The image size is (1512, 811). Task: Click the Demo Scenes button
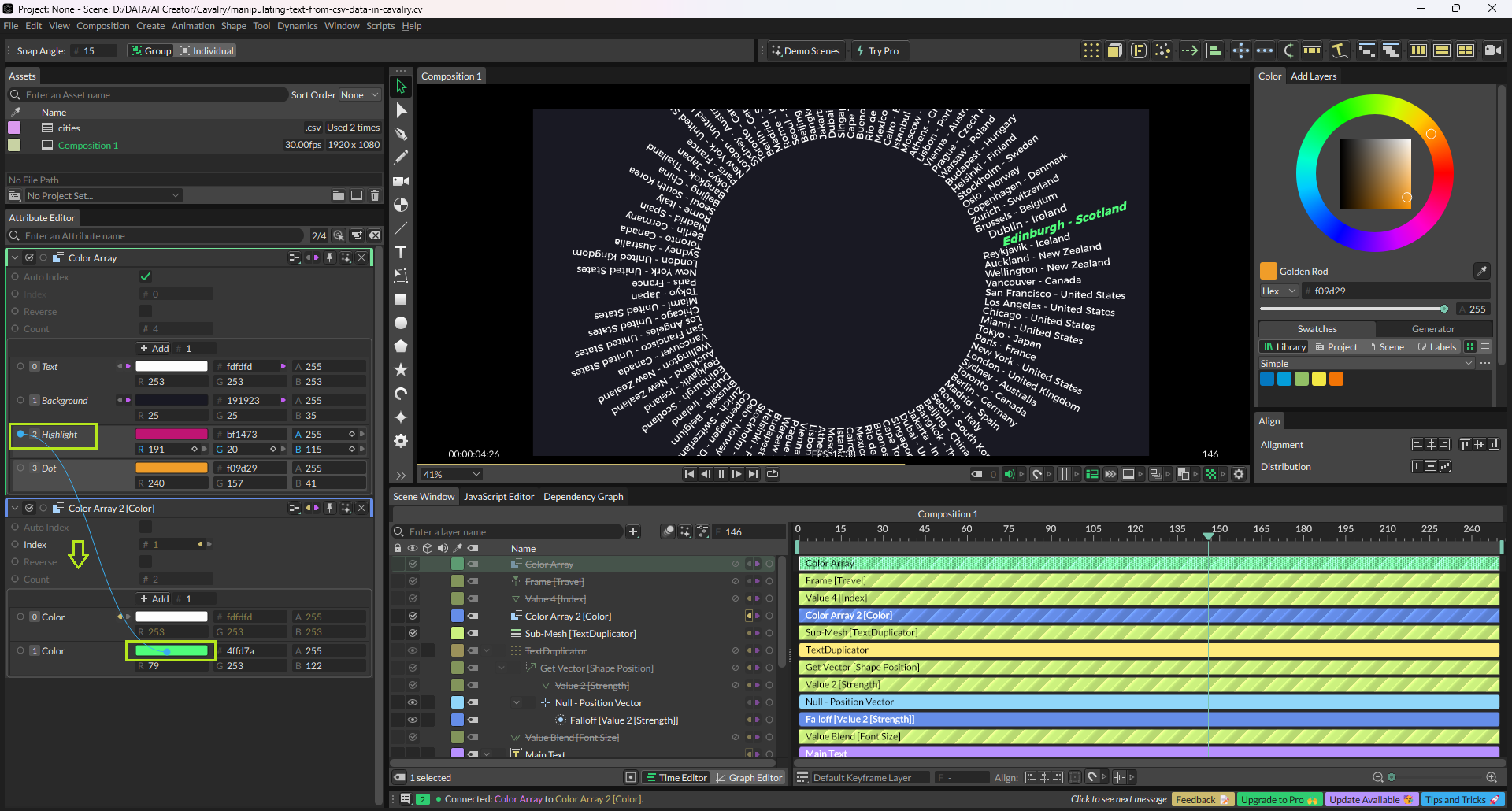[x=806, y=51]
